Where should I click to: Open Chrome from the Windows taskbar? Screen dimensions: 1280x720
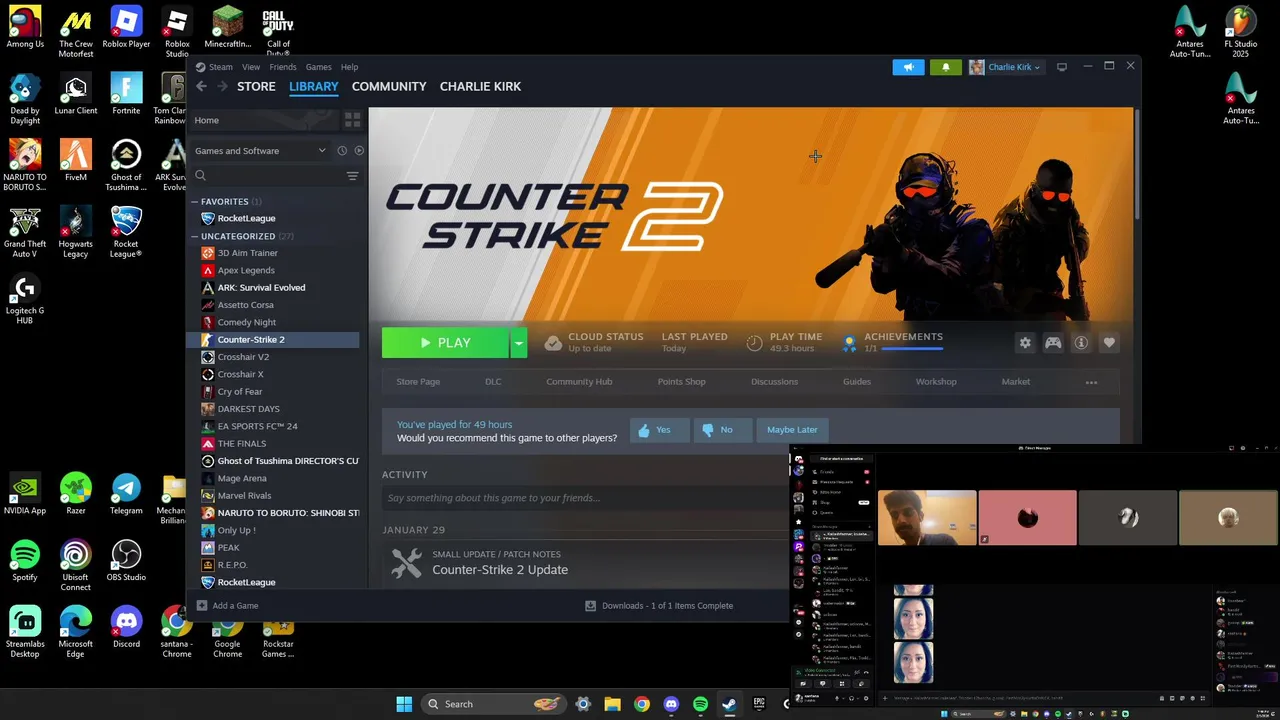coord(642,704)
